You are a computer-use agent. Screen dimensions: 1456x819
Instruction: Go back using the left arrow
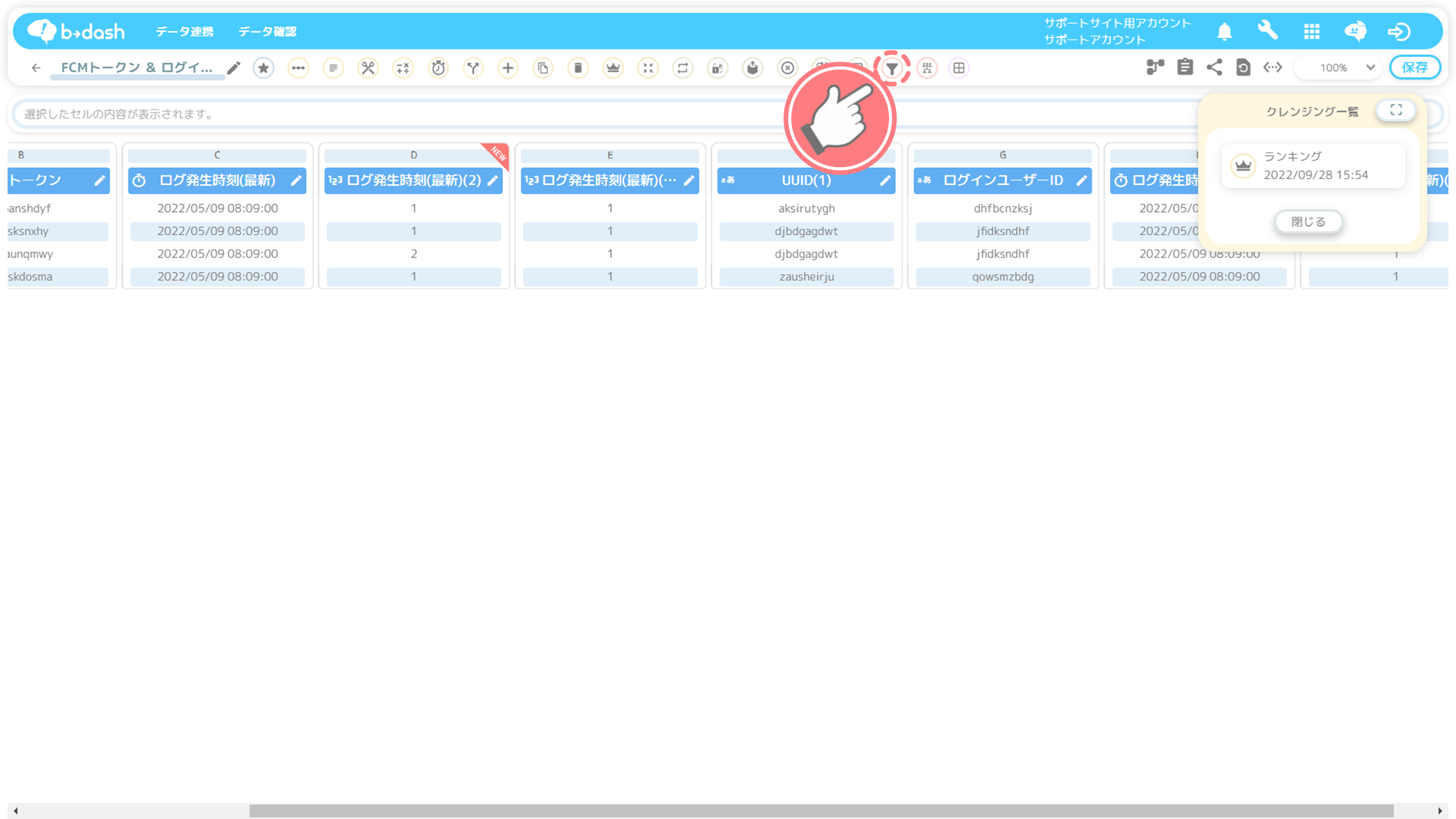point(35,68)
